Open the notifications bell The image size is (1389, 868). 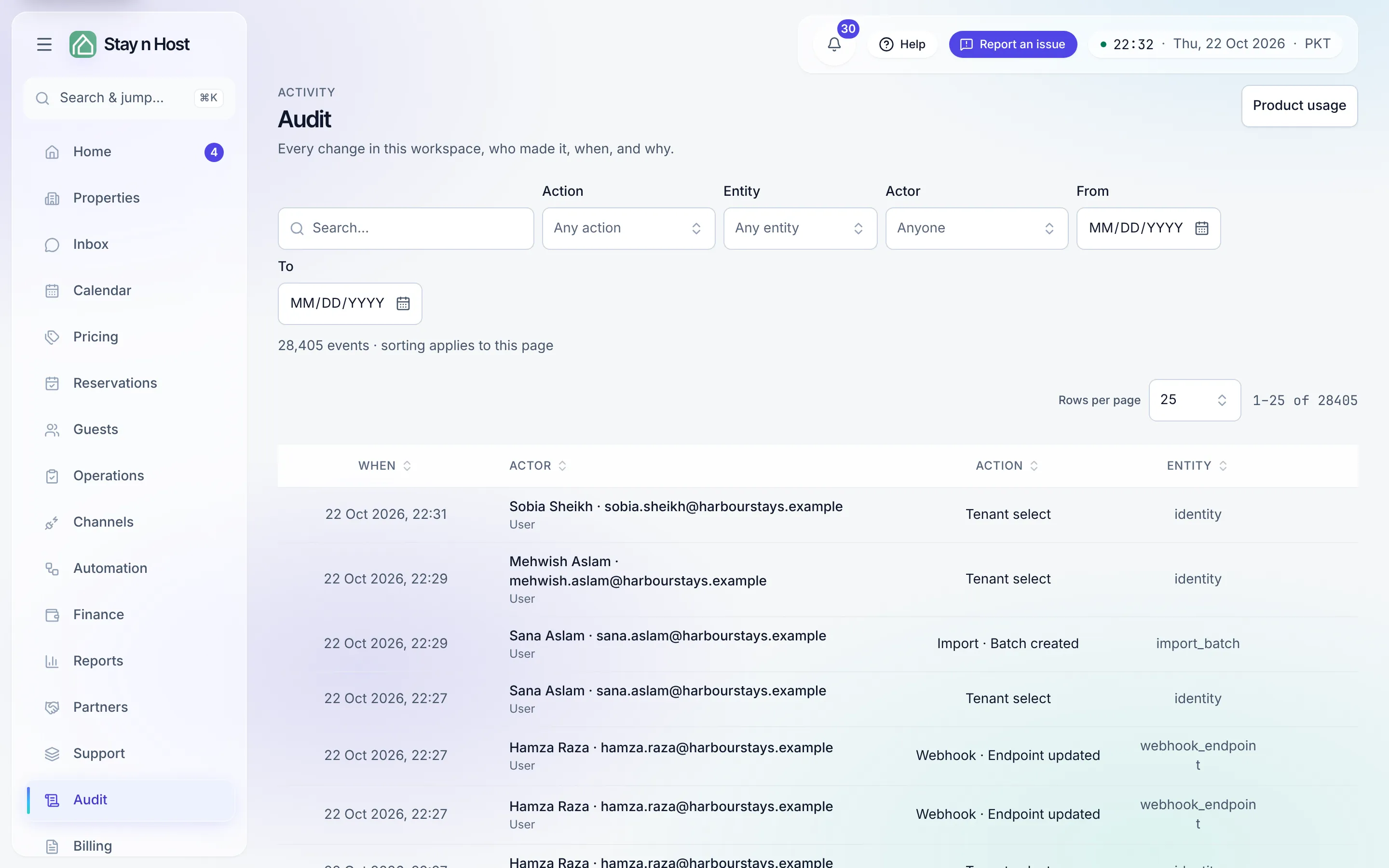tap(834, 44)
